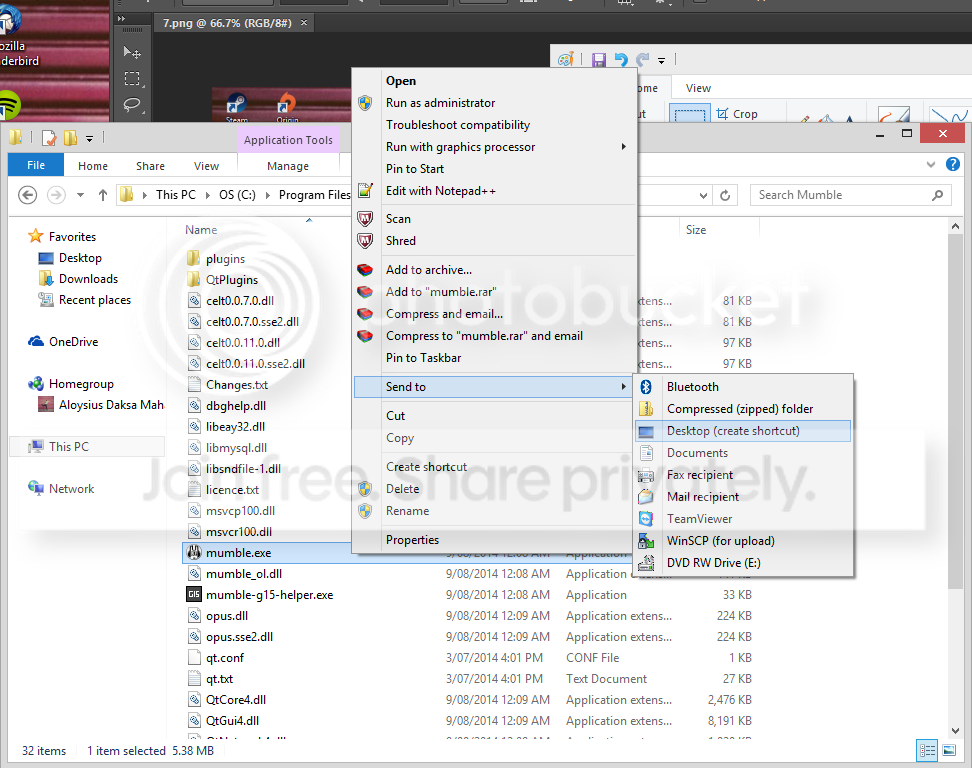Open Explorer Manage ribbon tab
The image size is (972, 768).
(288, 166)
